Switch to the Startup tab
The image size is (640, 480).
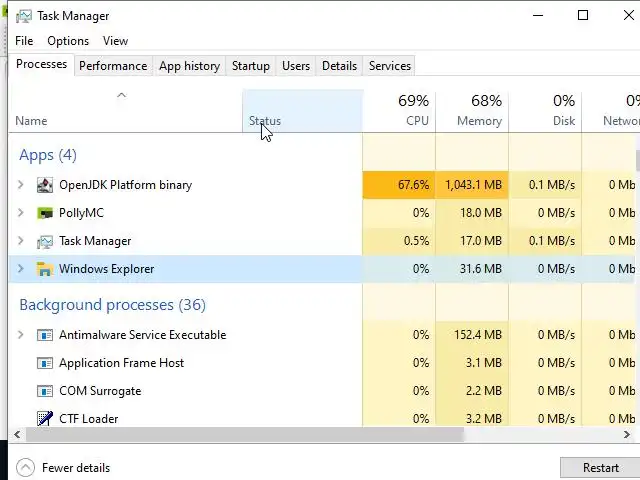point(251,66)
